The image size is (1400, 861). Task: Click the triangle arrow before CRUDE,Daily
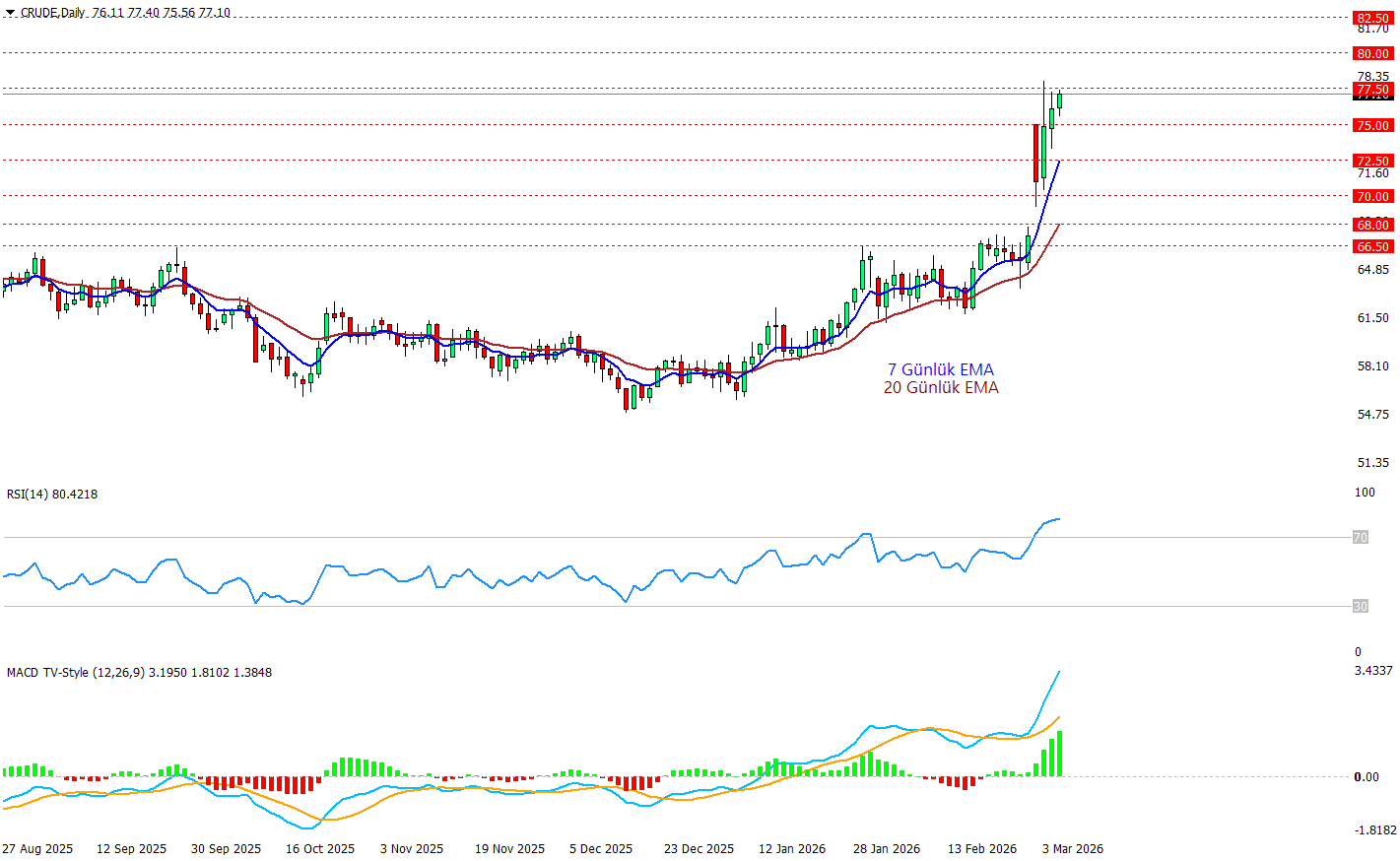(10, 13)
